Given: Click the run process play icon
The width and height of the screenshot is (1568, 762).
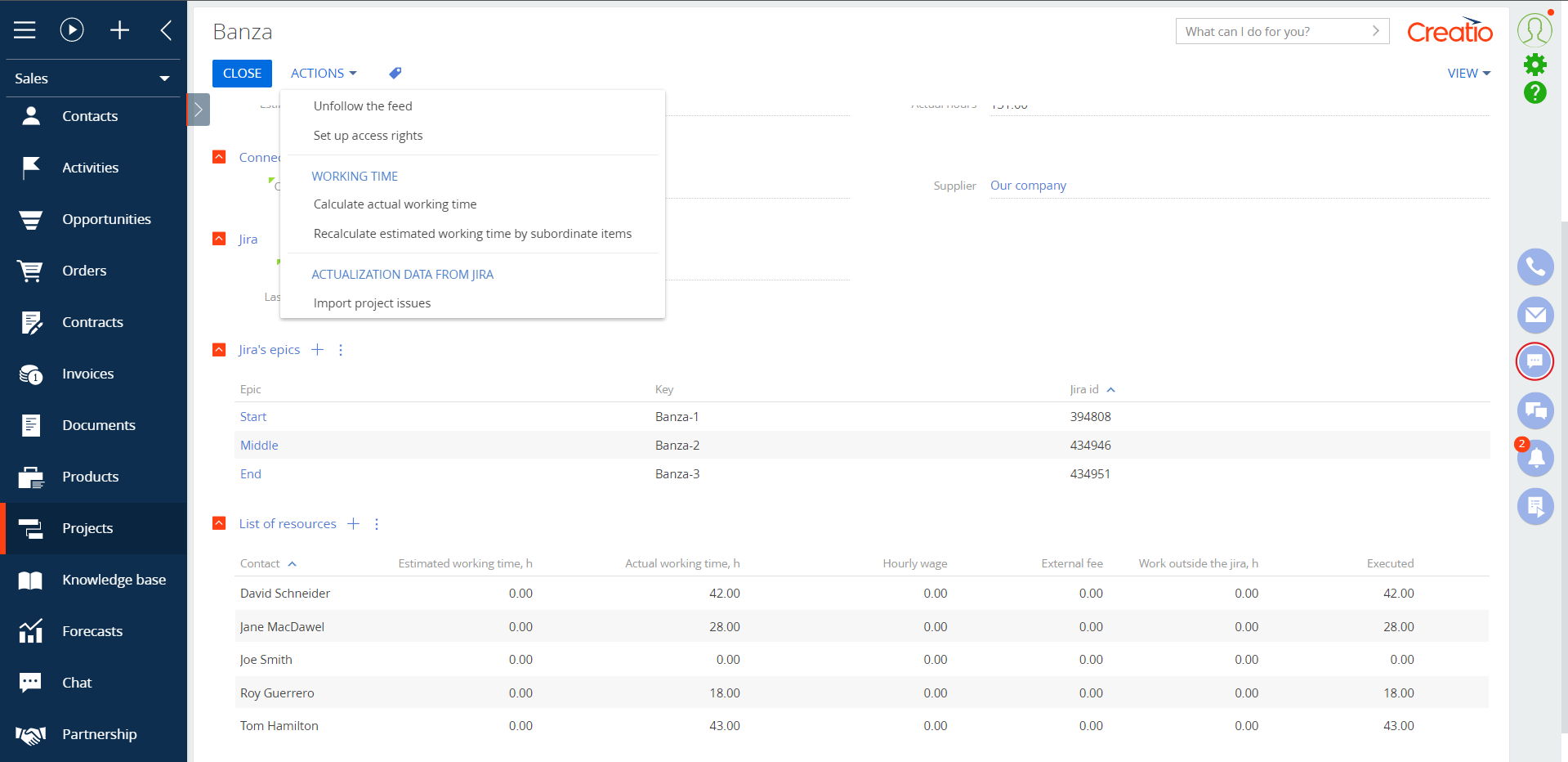Looking at the screenshot, I should [72, 30].
